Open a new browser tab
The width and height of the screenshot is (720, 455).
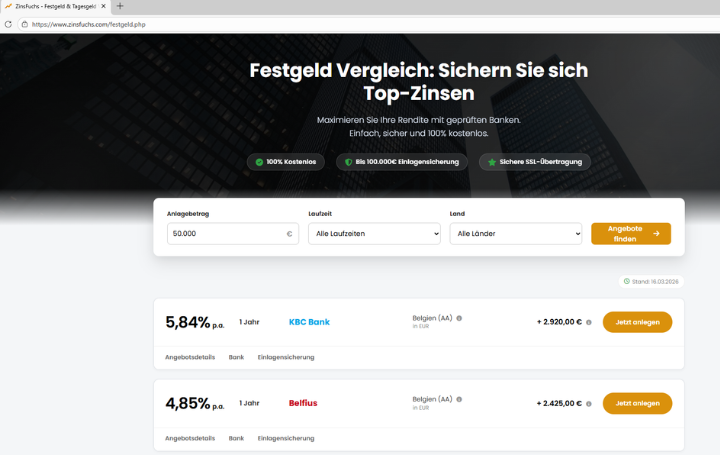[x=120, y=6]
